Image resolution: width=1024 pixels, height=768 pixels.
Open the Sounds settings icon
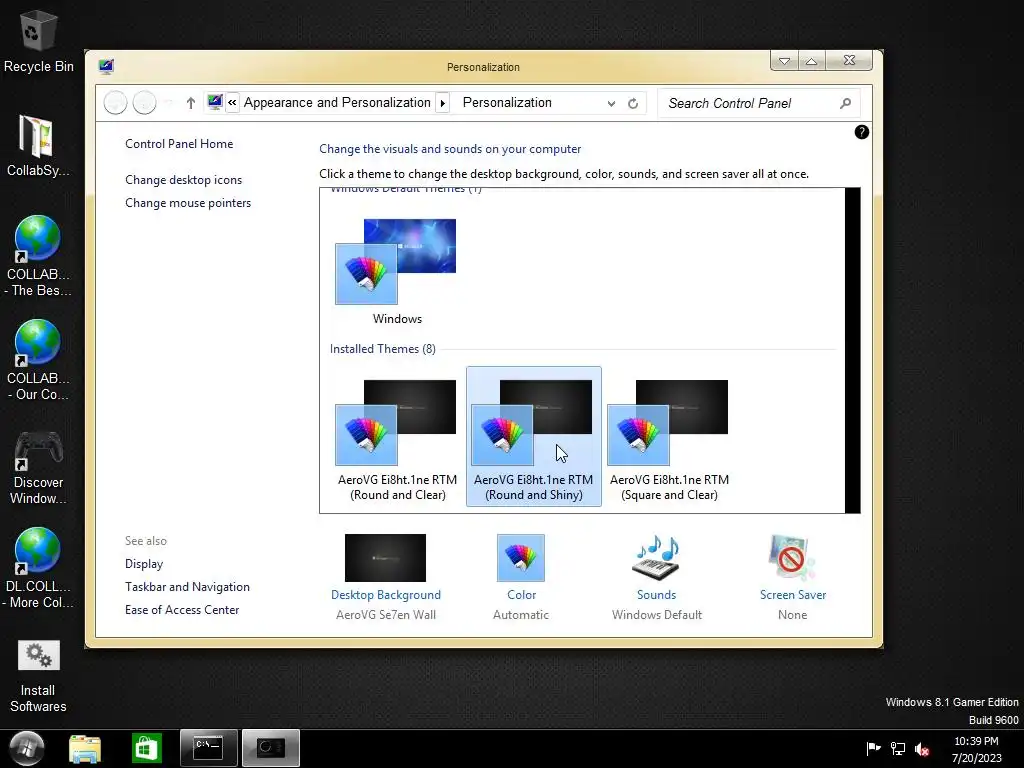click(x=656, y=558)
